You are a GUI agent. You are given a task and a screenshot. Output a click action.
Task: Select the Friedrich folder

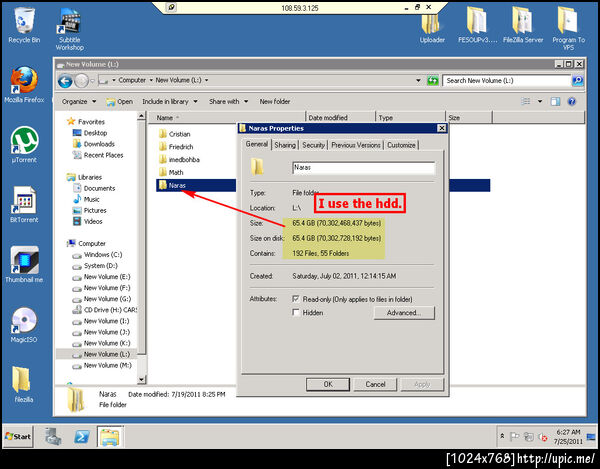point(176,147)
